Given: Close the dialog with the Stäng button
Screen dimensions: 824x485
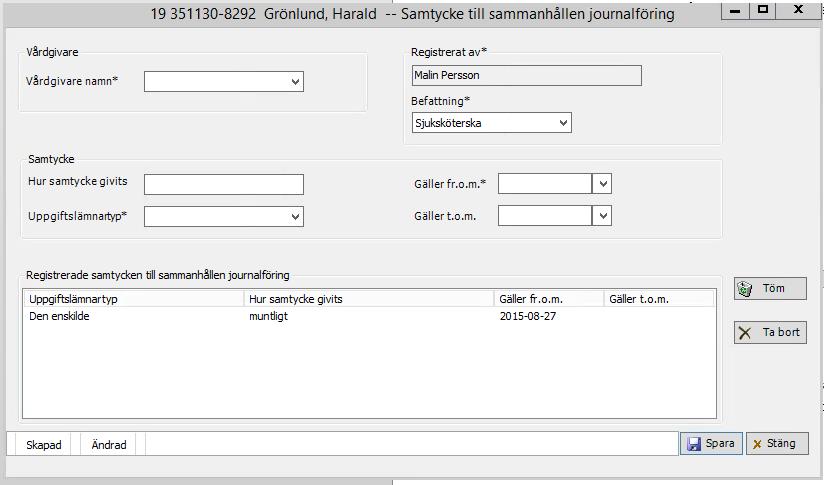Looking at the screenshot, I should [777, 443].
